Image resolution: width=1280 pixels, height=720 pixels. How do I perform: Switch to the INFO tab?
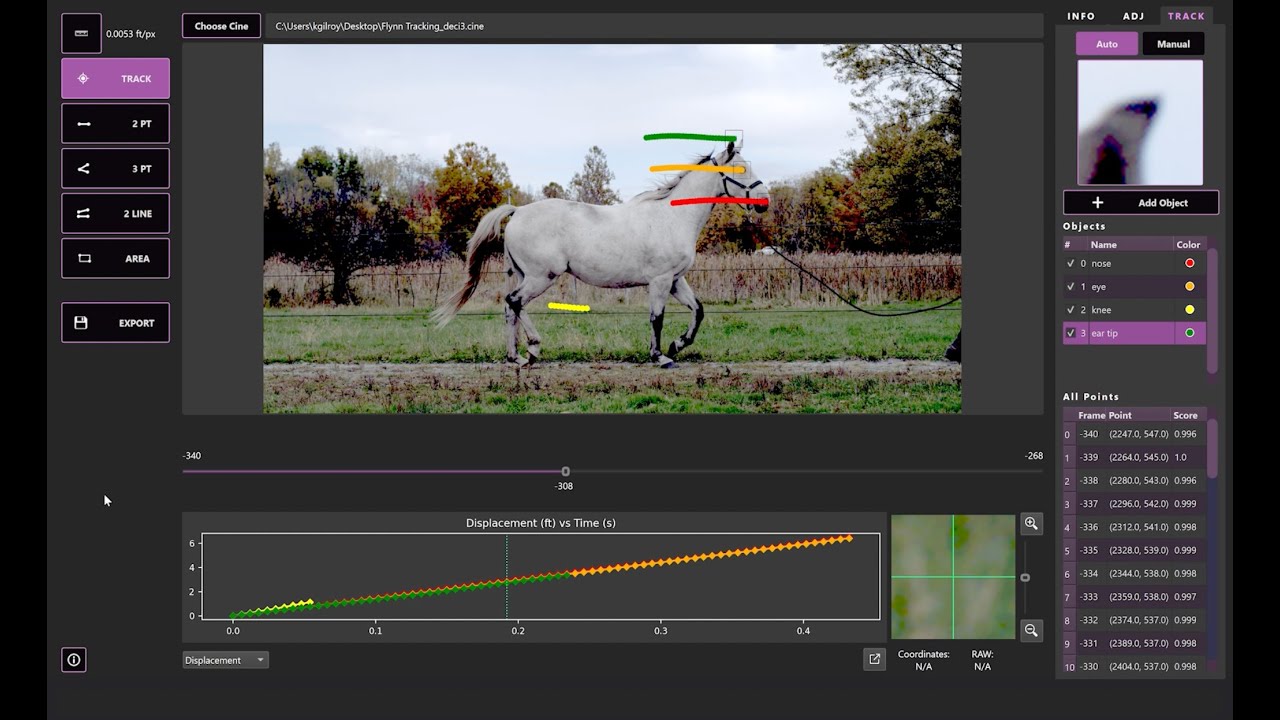tap(1081, 16)
